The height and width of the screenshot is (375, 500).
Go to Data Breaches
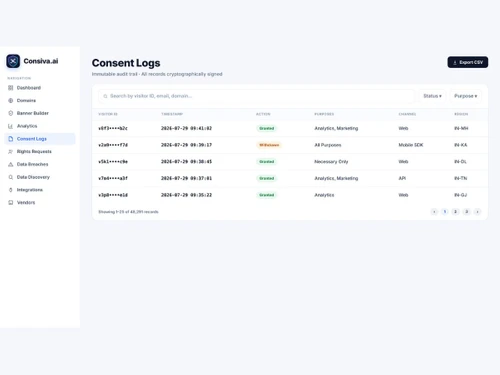(40, 164)
